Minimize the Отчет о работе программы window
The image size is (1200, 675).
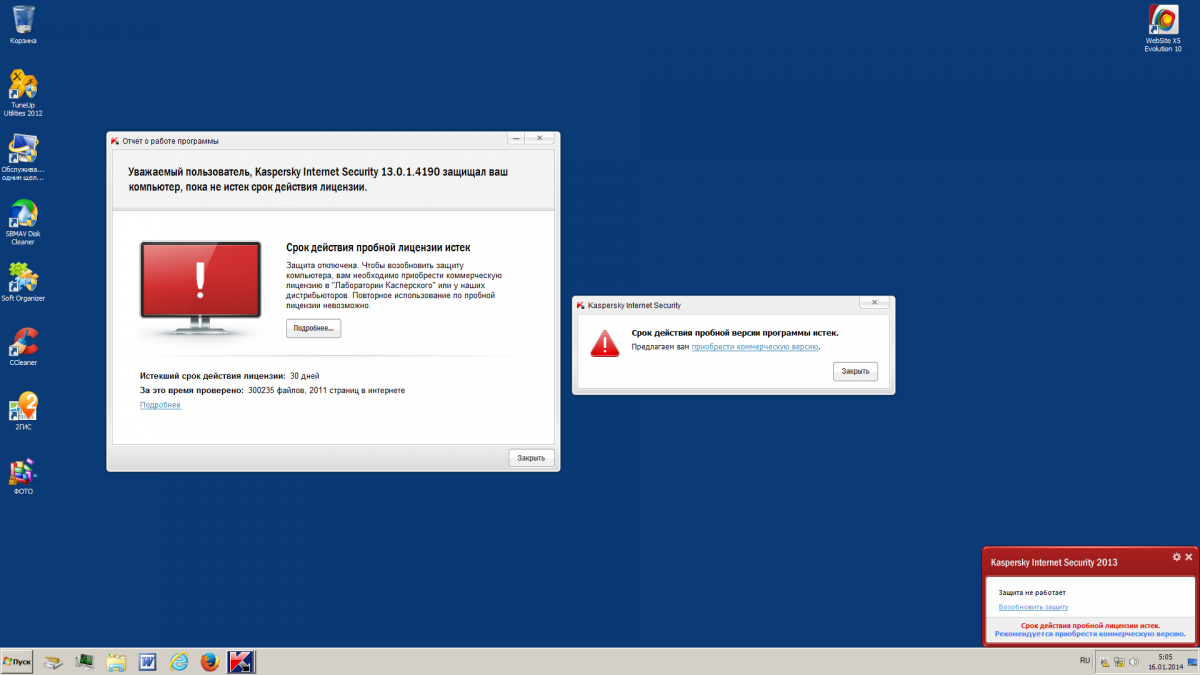pos(517,138)
